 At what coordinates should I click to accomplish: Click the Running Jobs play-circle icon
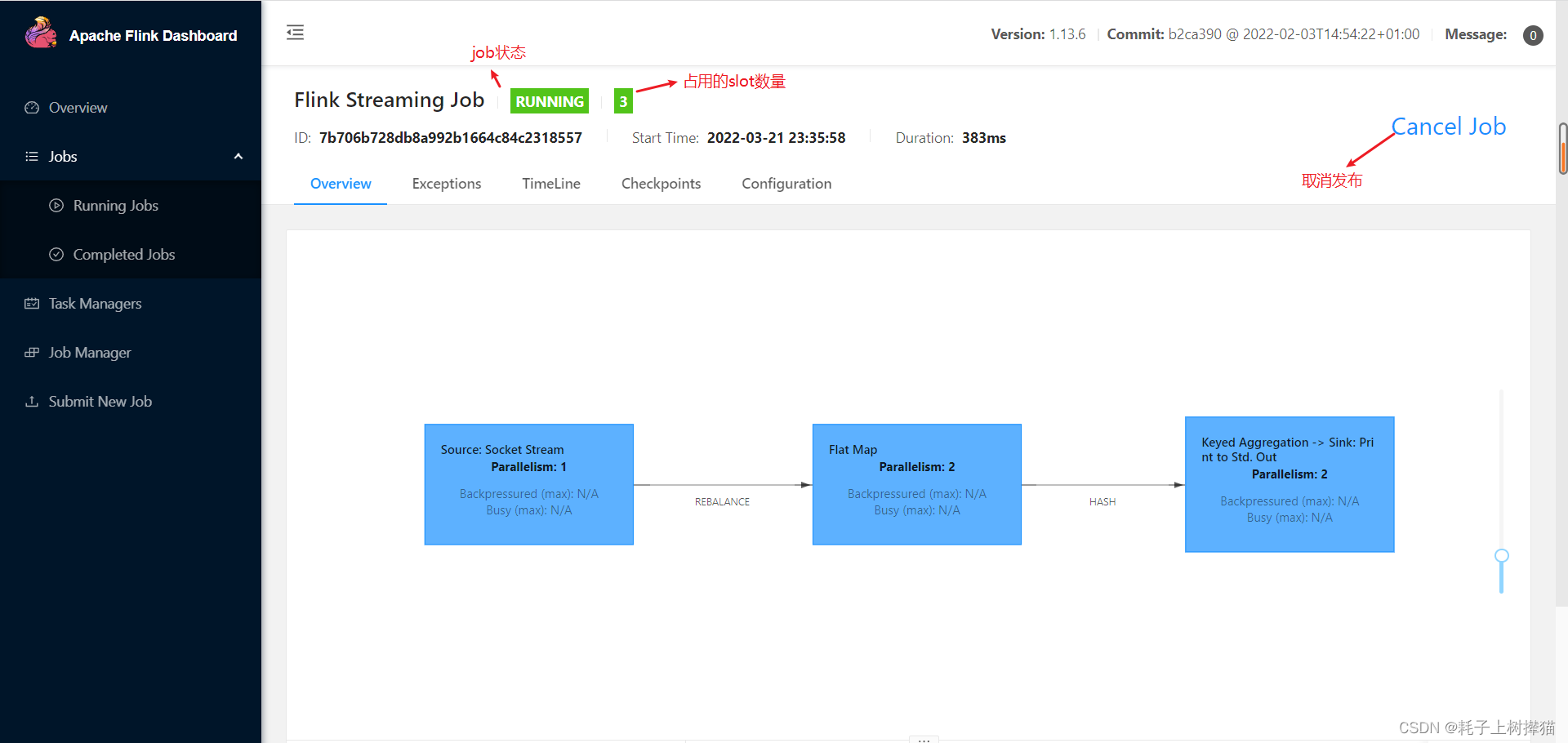(x=56, y=206)
